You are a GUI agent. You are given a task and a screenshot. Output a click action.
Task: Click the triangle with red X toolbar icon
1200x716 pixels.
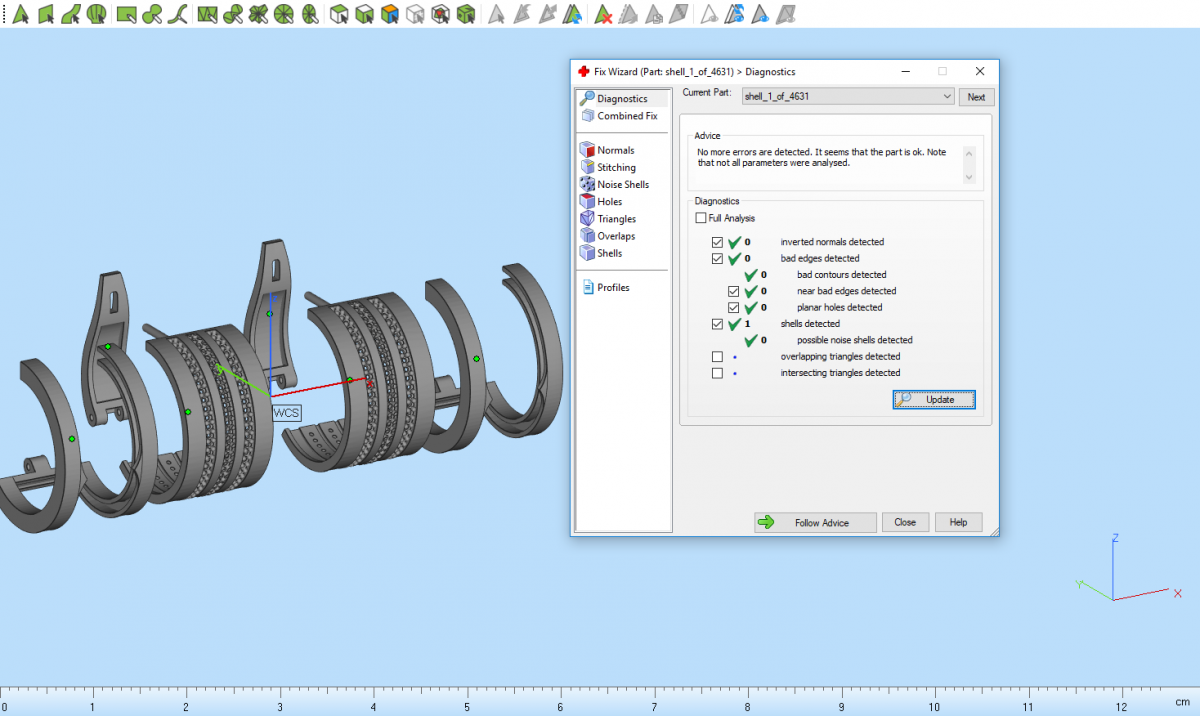coord(603,14)
